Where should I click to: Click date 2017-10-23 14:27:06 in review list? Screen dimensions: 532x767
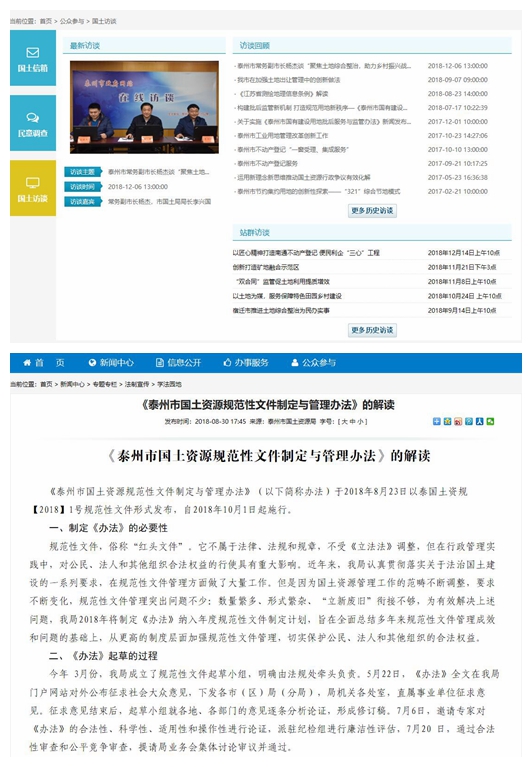(x=458, y=135)
